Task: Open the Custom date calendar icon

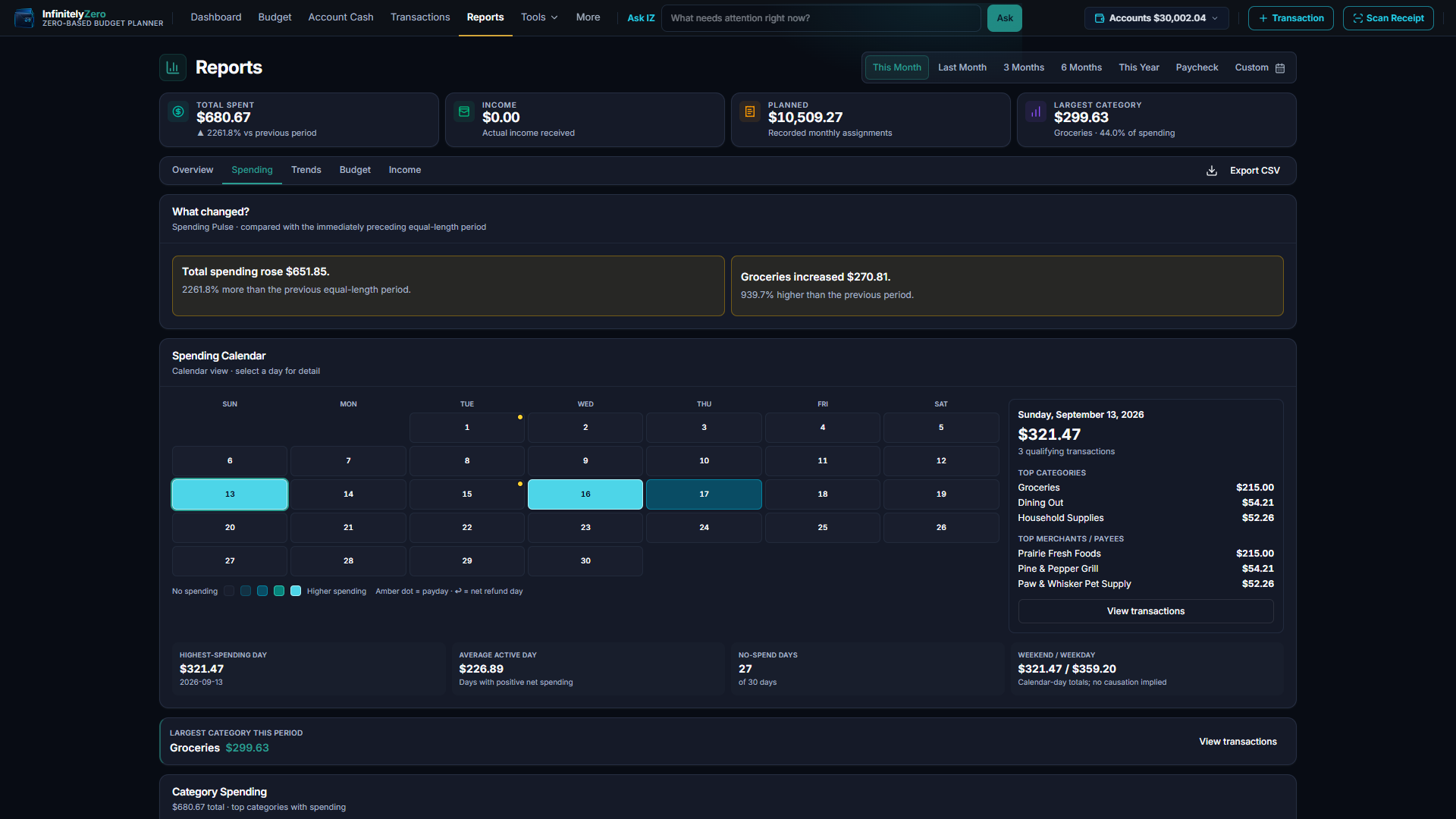Action: pyautogui.click(x=1280, y=67)
